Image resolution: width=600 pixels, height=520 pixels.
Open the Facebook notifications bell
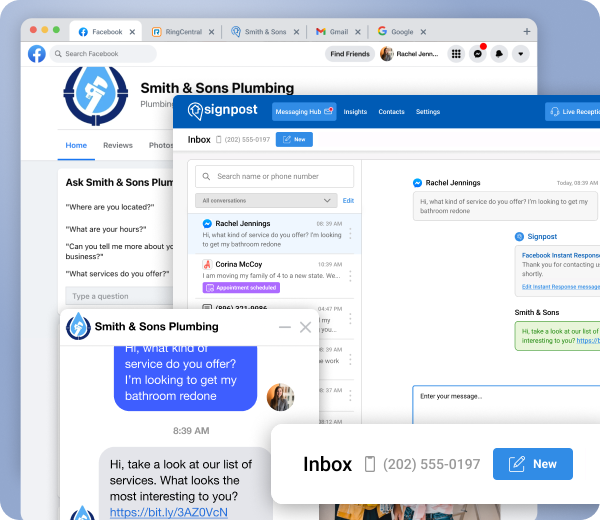pyautogui.click(x=499, y=54)
